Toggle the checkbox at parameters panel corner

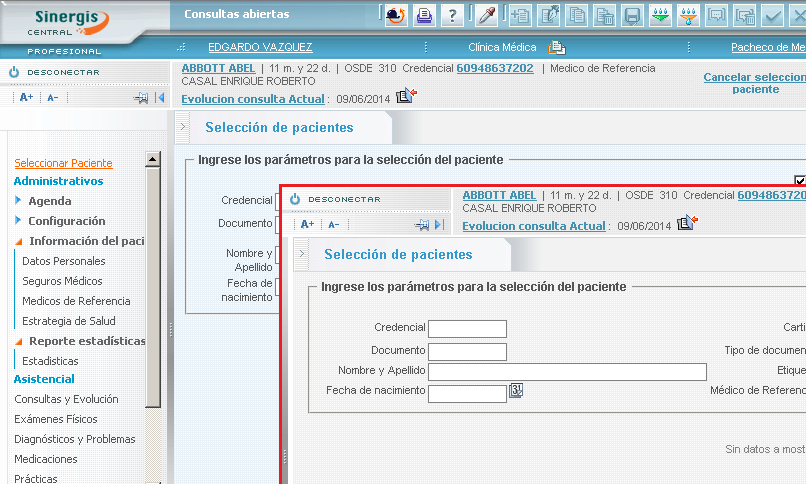pyautogui.click(x=800, y=180)
